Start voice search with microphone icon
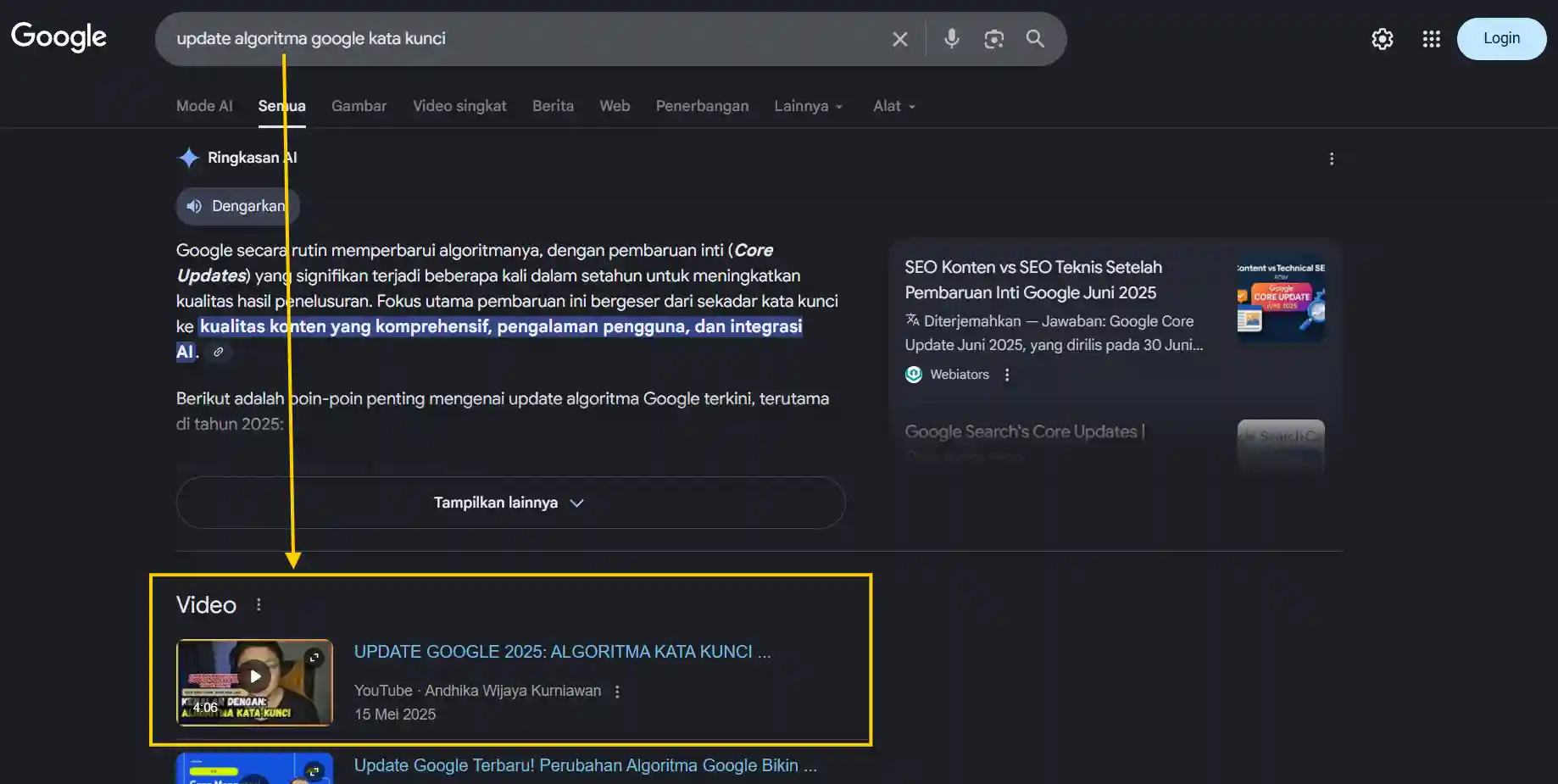Screen dimensions: 1558x784 952,38
